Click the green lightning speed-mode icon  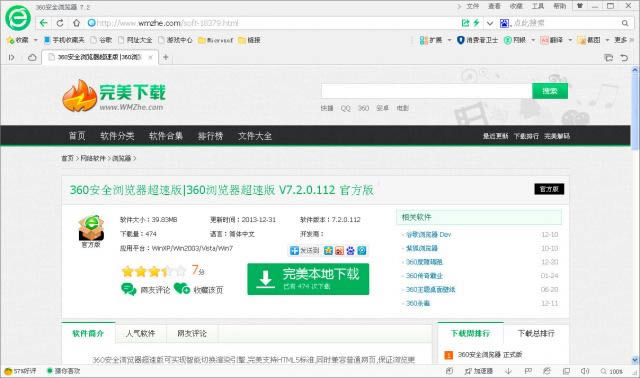(476, 23)
